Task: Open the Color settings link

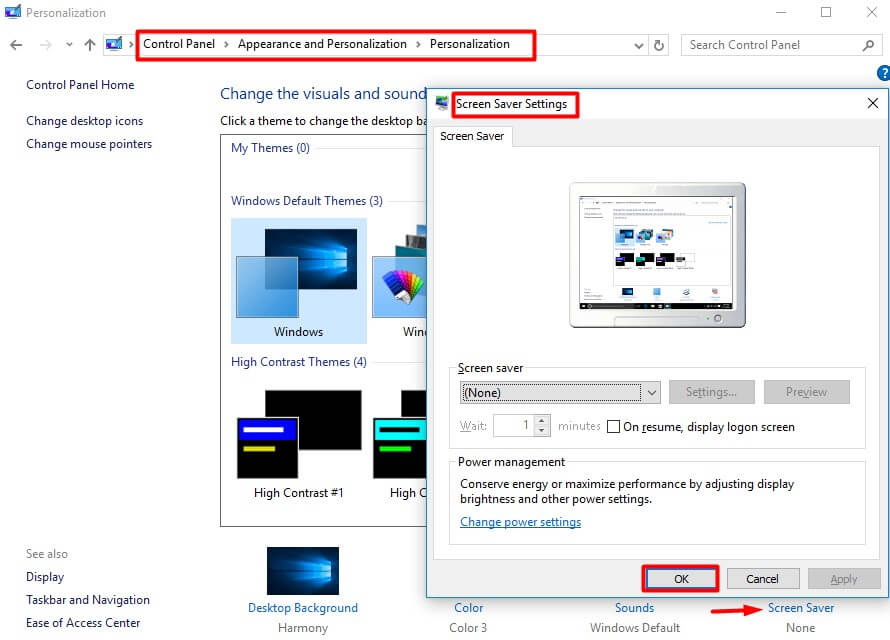Action: pyautogui.click(x=469, y=608)
